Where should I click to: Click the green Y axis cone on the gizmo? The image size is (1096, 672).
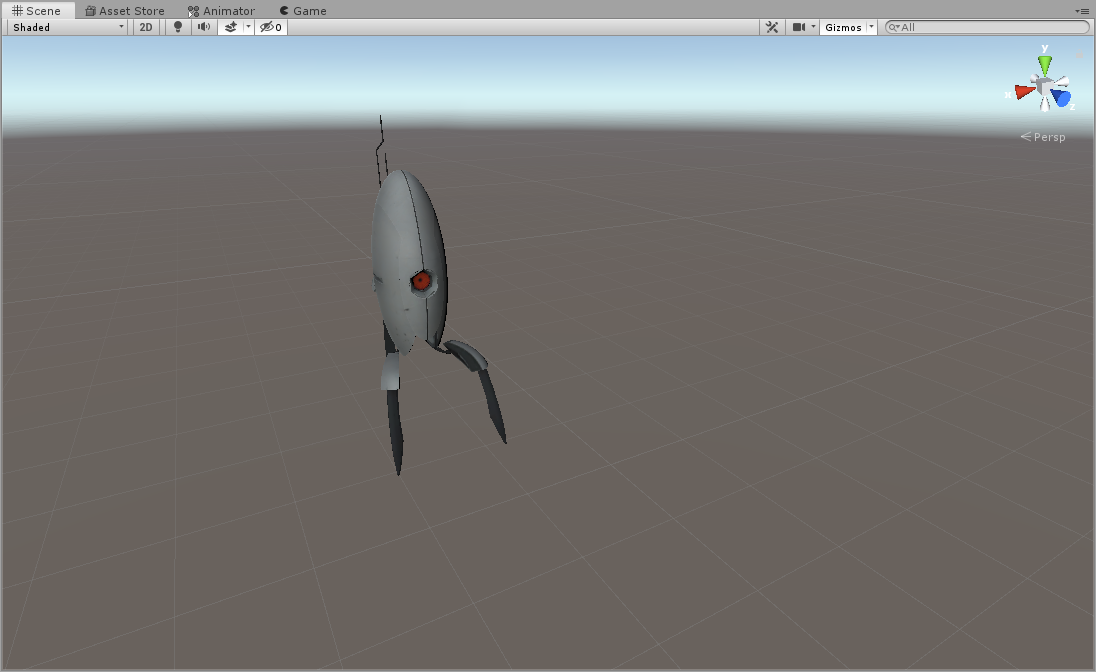tap(1045, 65)
